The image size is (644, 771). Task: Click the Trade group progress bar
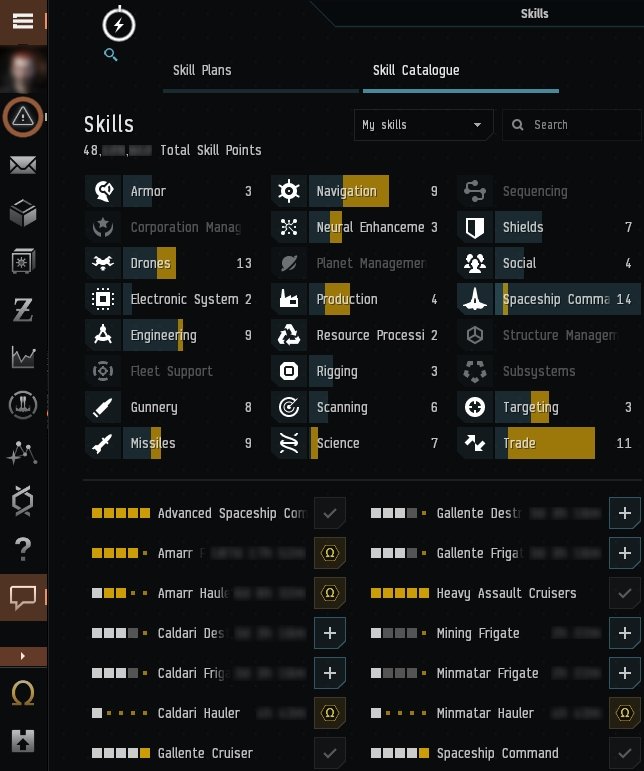click(545, 443)
